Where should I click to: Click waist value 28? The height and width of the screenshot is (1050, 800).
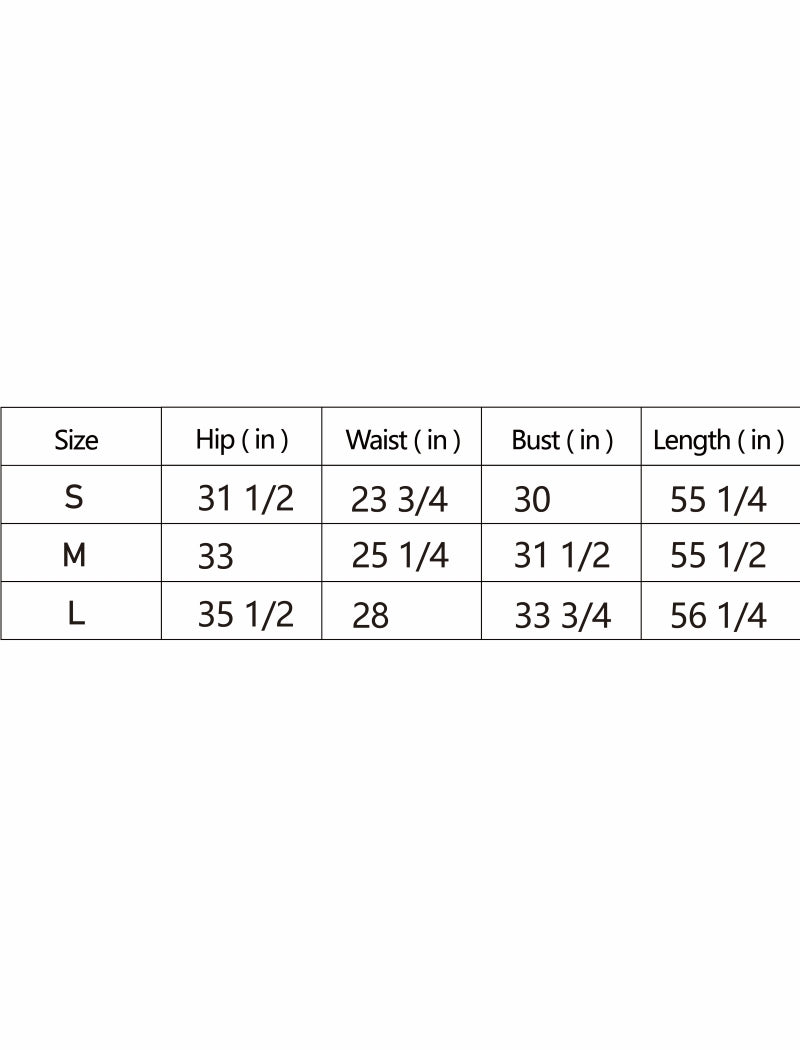(370, 615)
